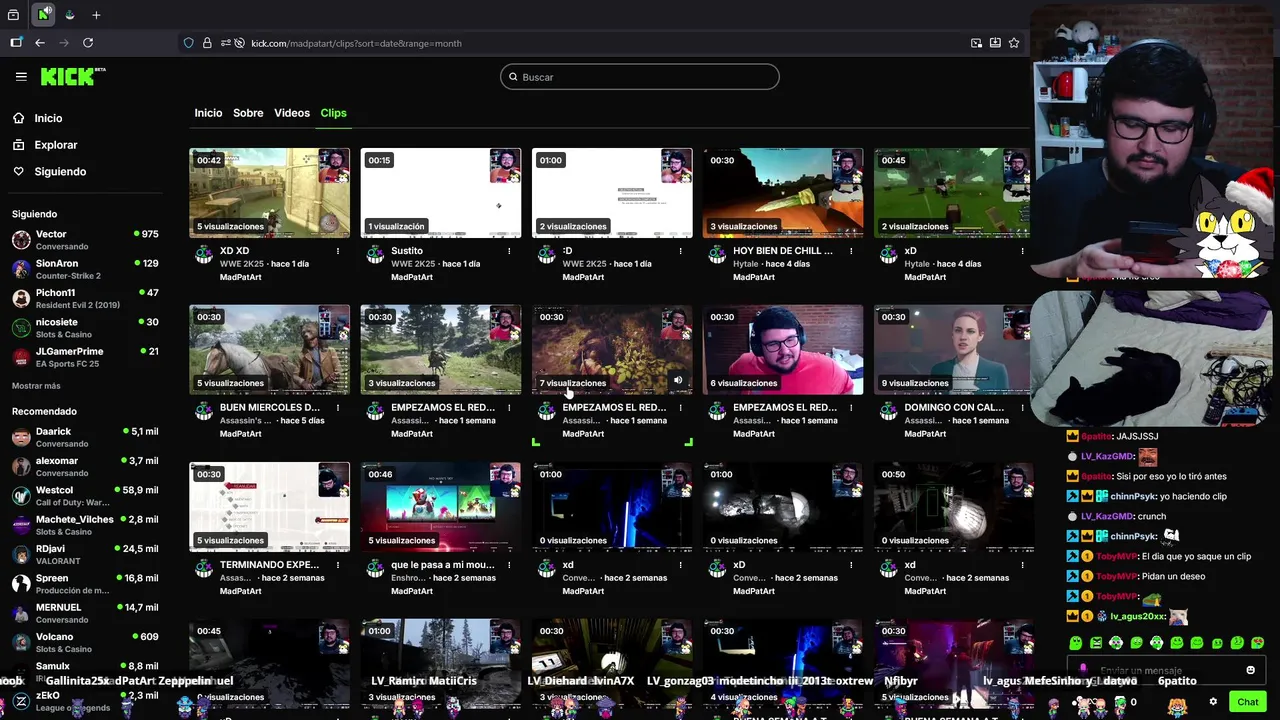
Task: Play the XD XD clip thumbnail
Action: (x=269, y=193)
